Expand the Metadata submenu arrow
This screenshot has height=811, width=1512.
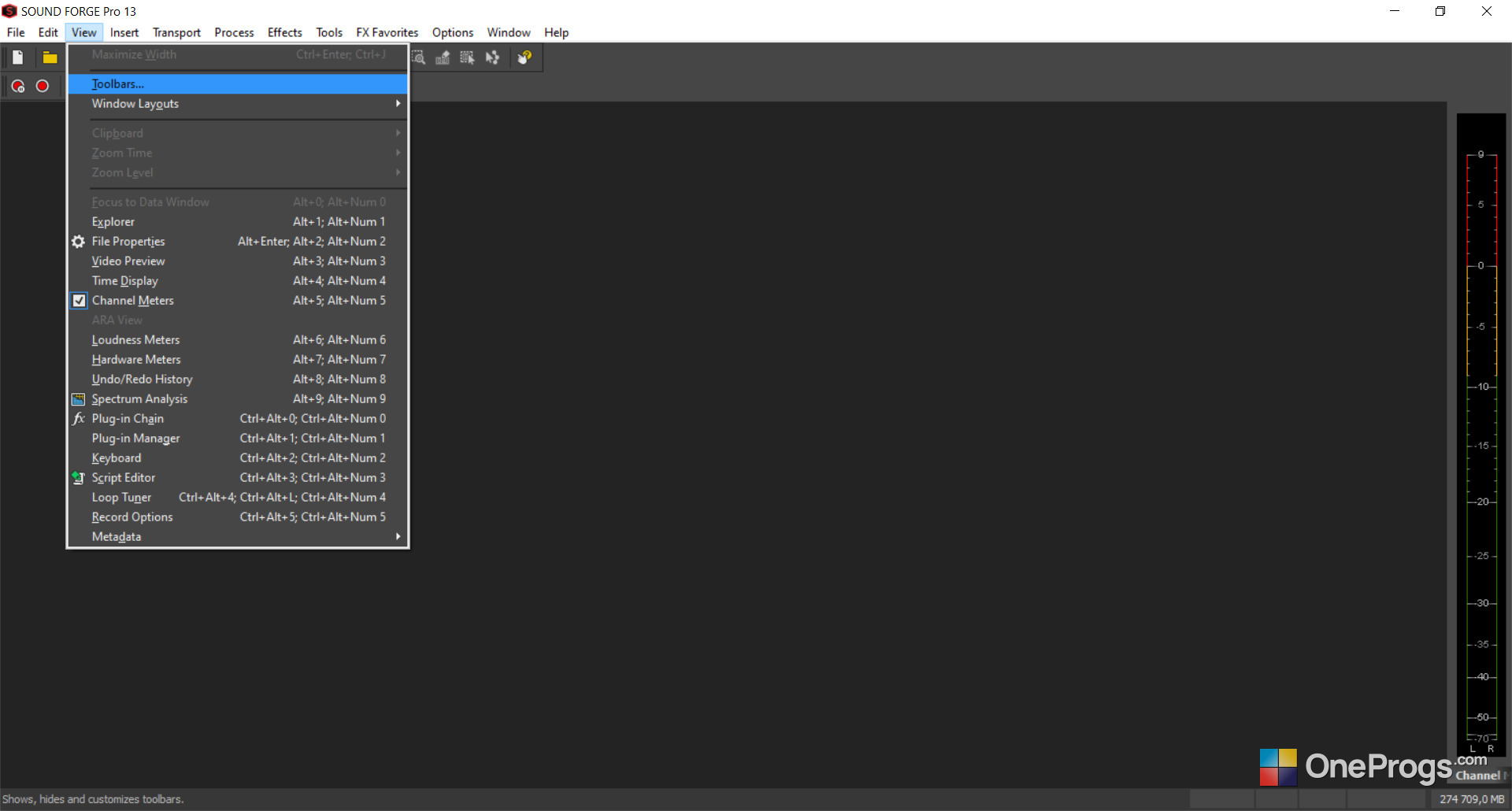(x=398, y=537)
